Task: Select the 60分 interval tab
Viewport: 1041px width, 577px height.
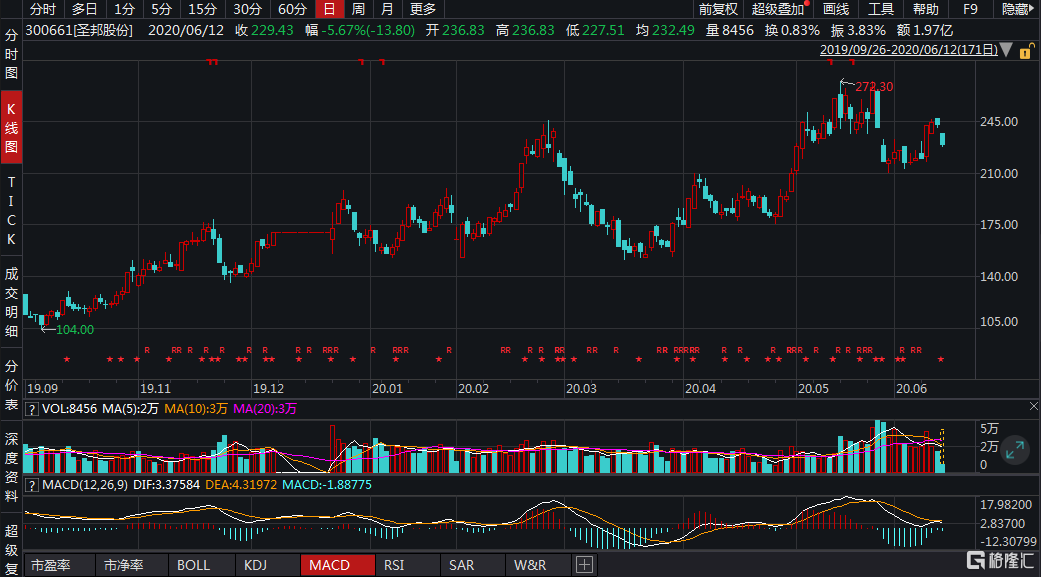Action: (x=292, y=9)
